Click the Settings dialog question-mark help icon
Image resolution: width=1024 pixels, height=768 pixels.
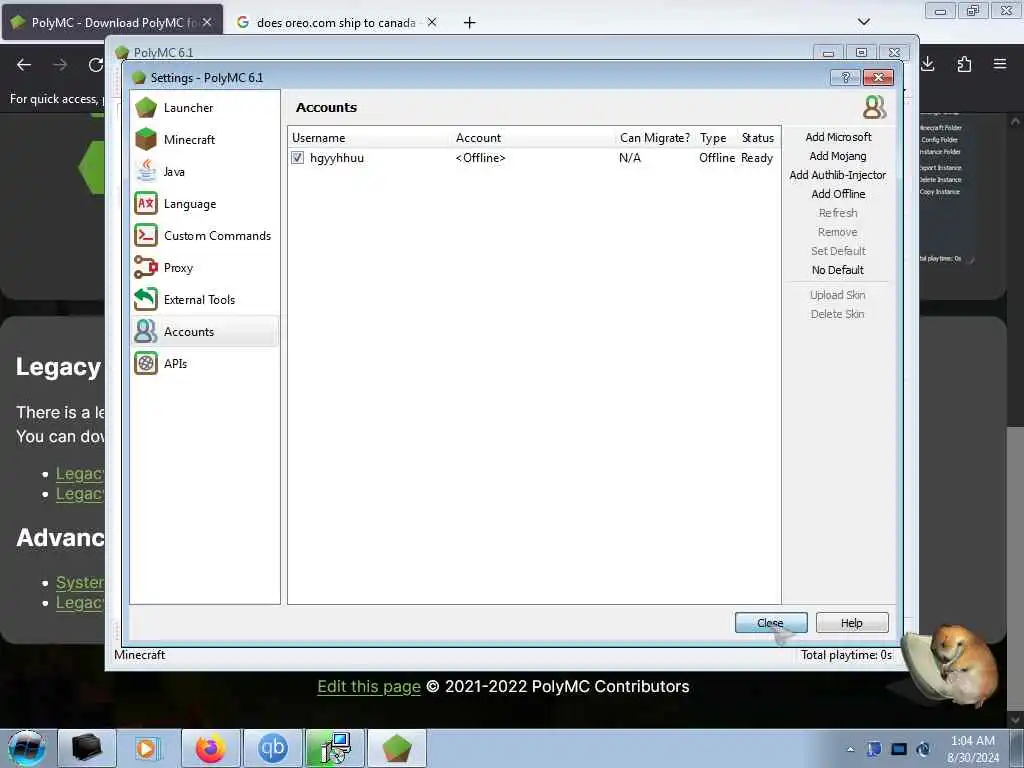[845, 78]
